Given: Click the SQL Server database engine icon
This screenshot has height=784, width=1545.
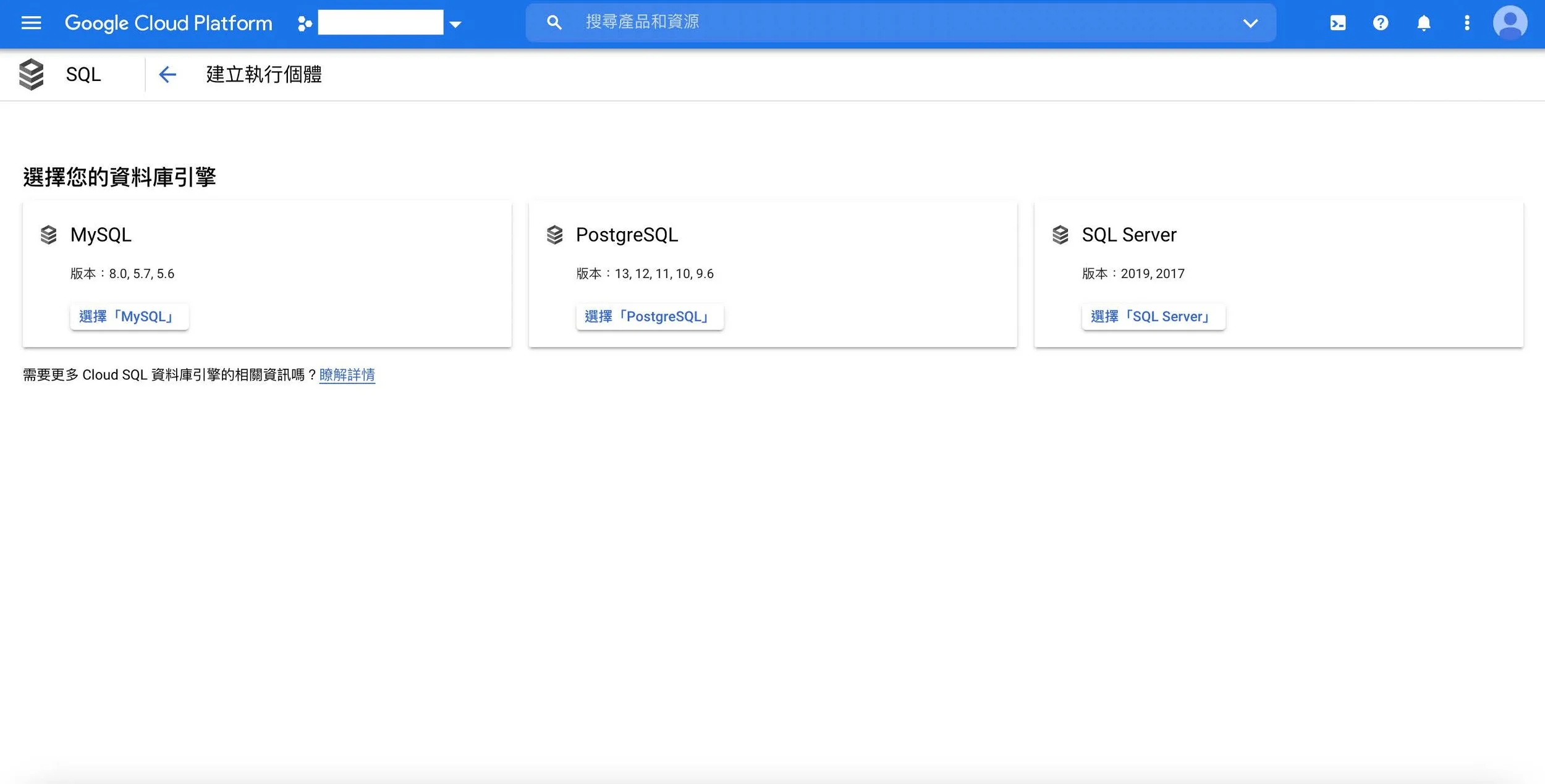Looking at the screenshot, I should [1060, 235].
